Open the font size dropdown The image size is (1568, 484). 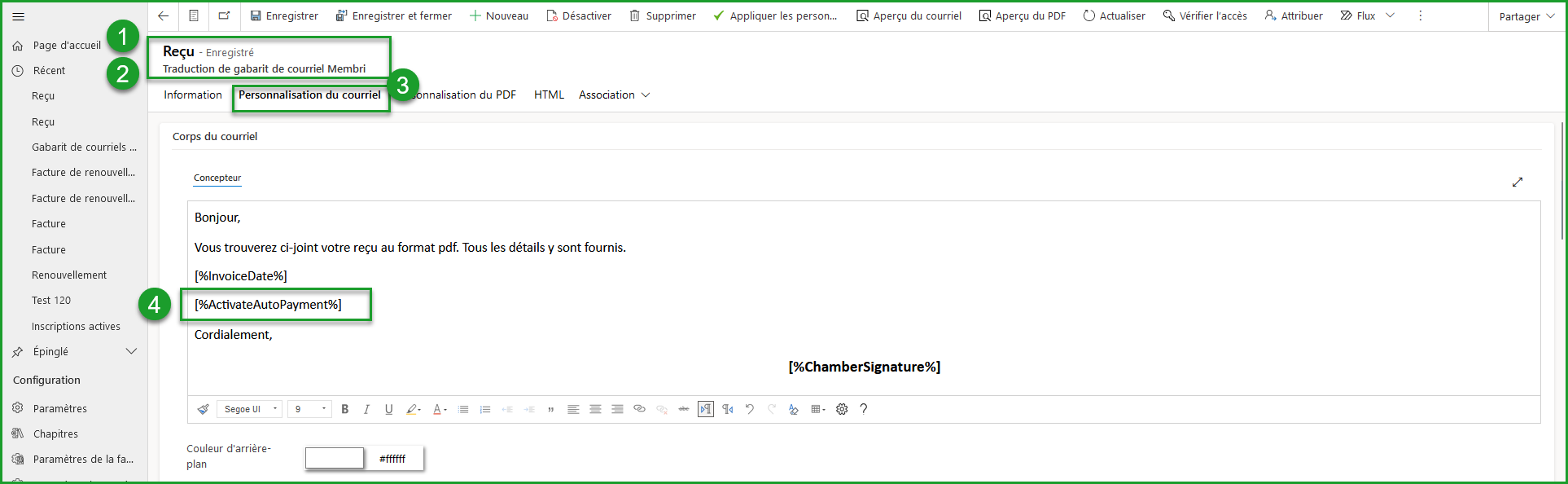[310, 409]
